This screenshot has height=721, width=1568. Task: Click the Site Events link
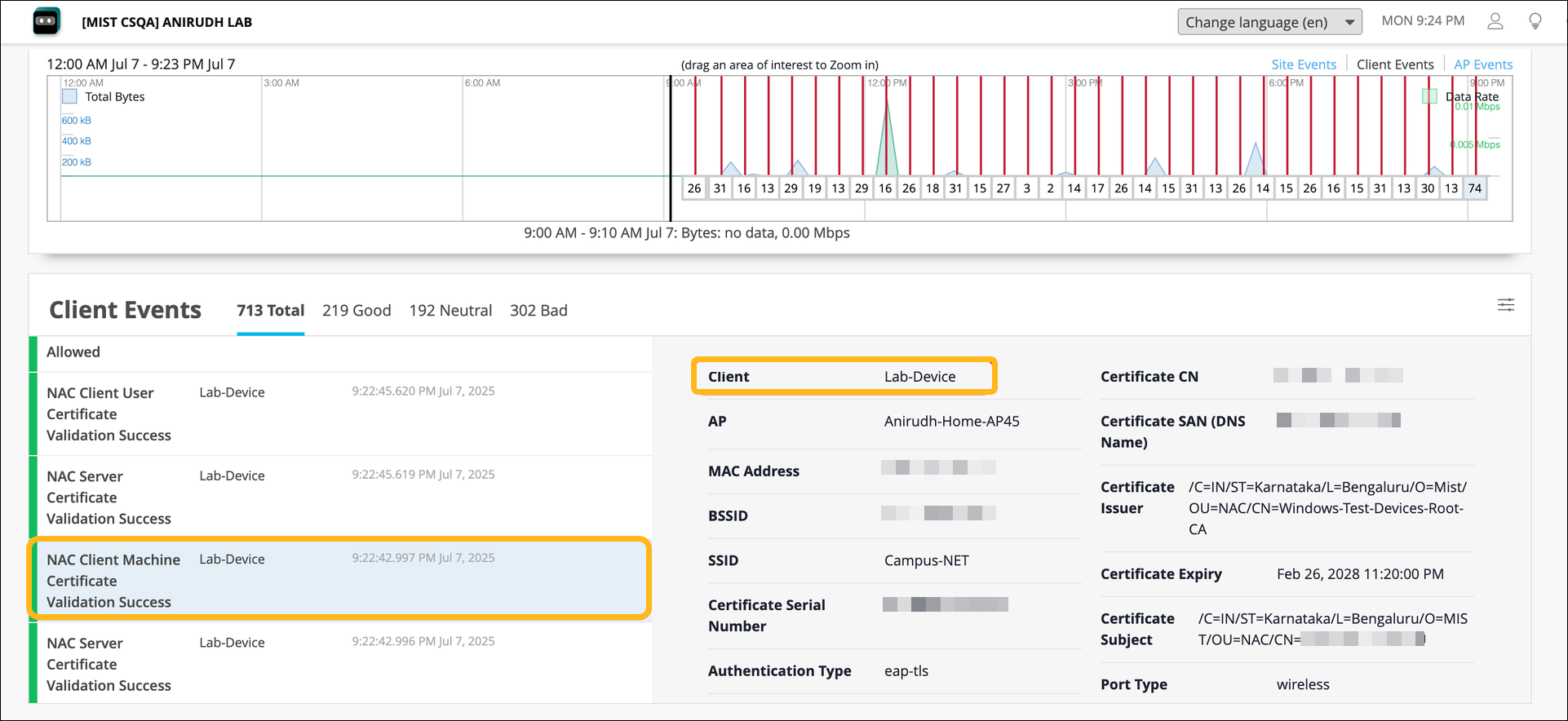[1303, 64]
